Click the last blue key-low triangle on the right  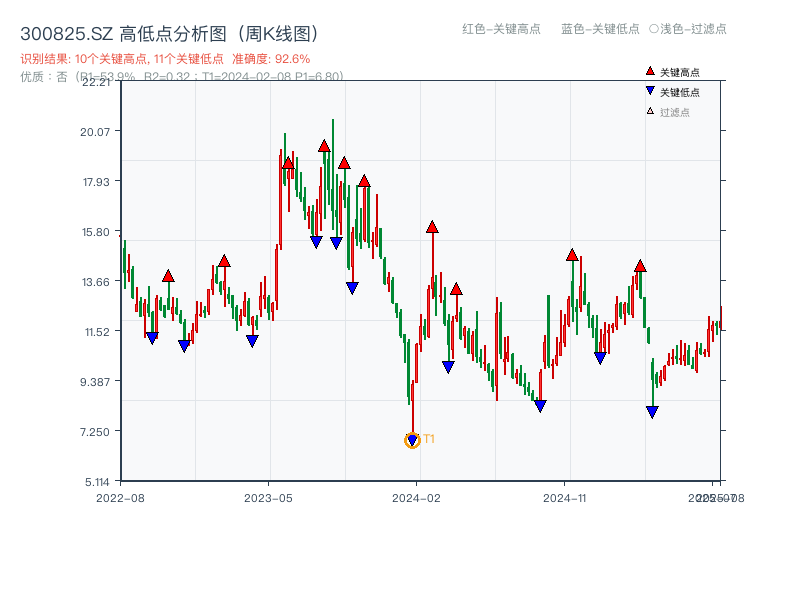coord(652,411)
